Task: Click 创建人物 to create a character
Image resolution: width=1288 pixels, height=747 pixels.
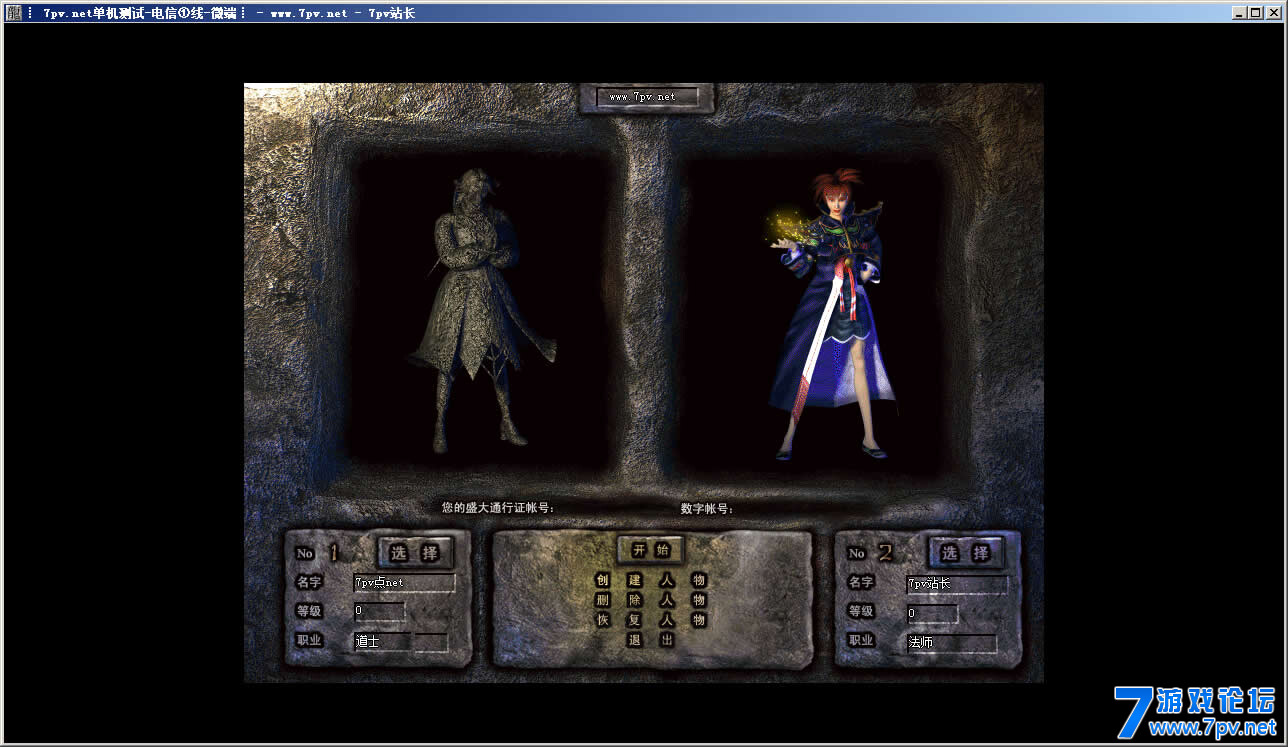Action: (651, 580)
